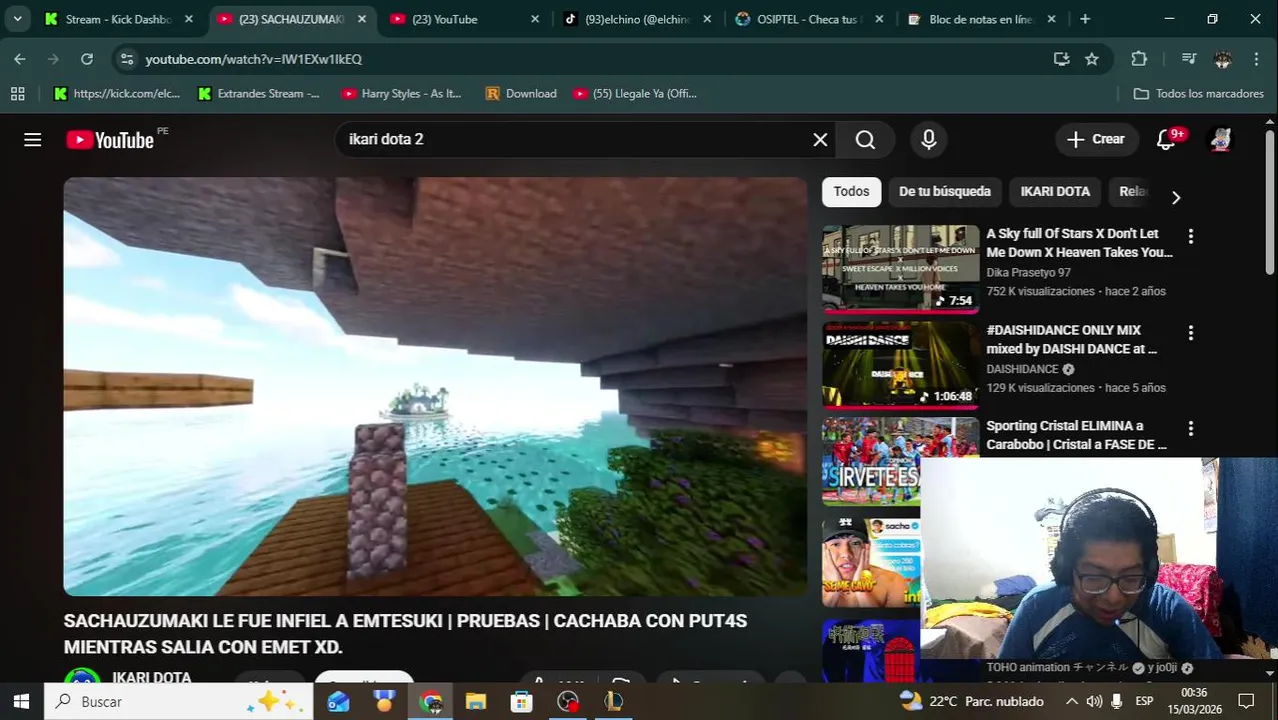
Task: Click the Crear button
Action: point(1096,140)
